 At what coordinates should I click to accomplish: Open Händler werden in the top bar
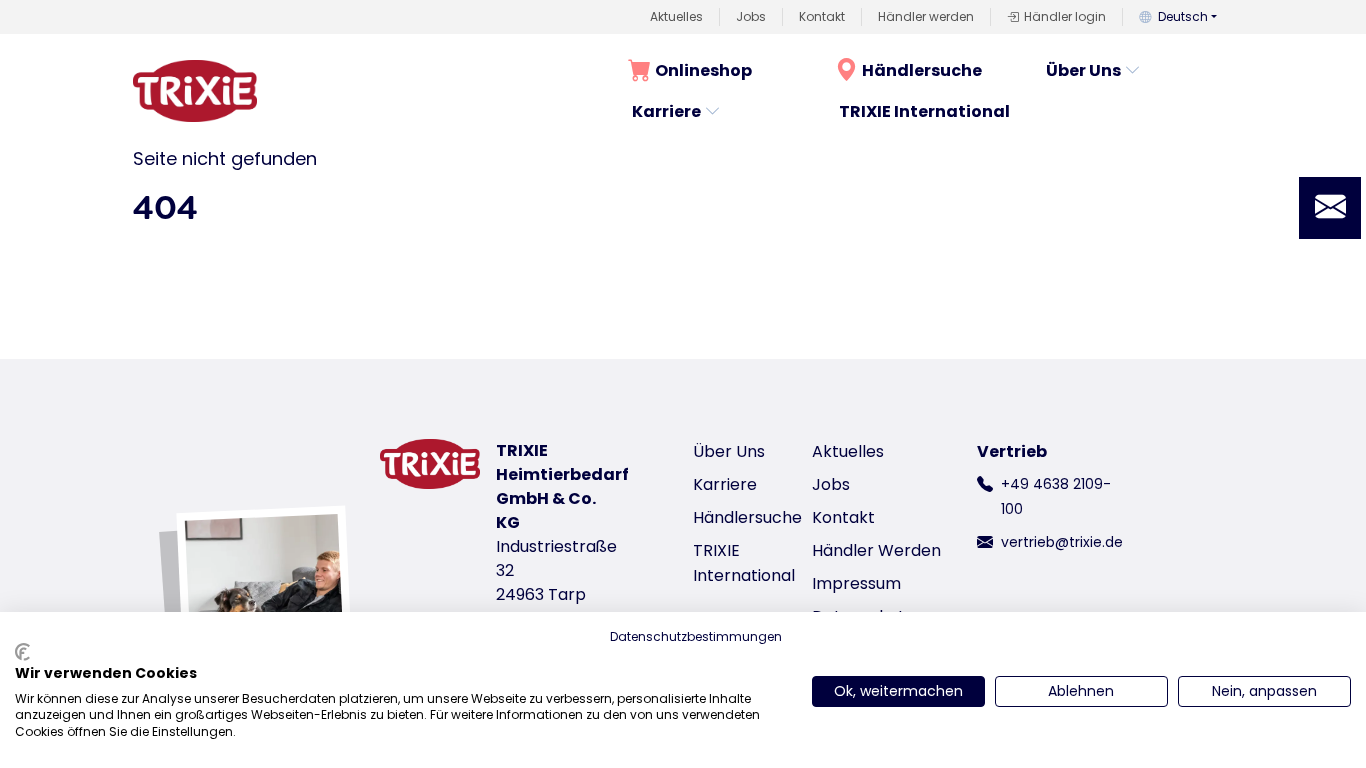(926, 17)
